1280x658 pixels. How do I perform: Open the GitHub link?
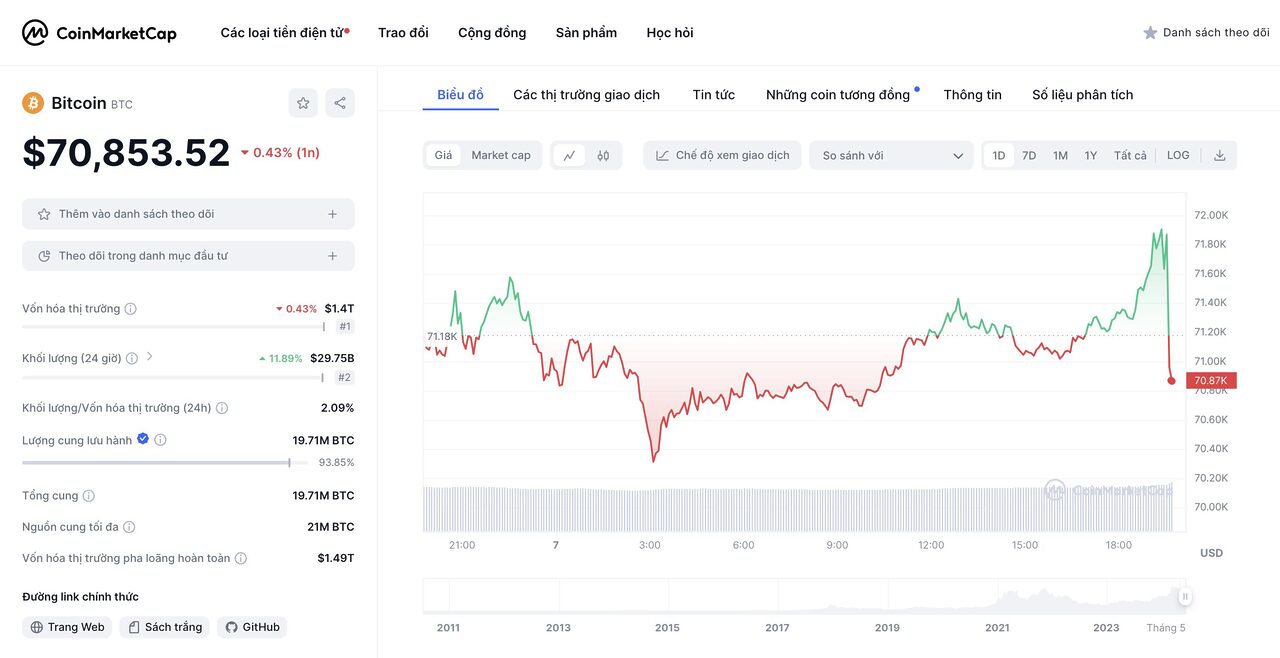coord(252,627)
